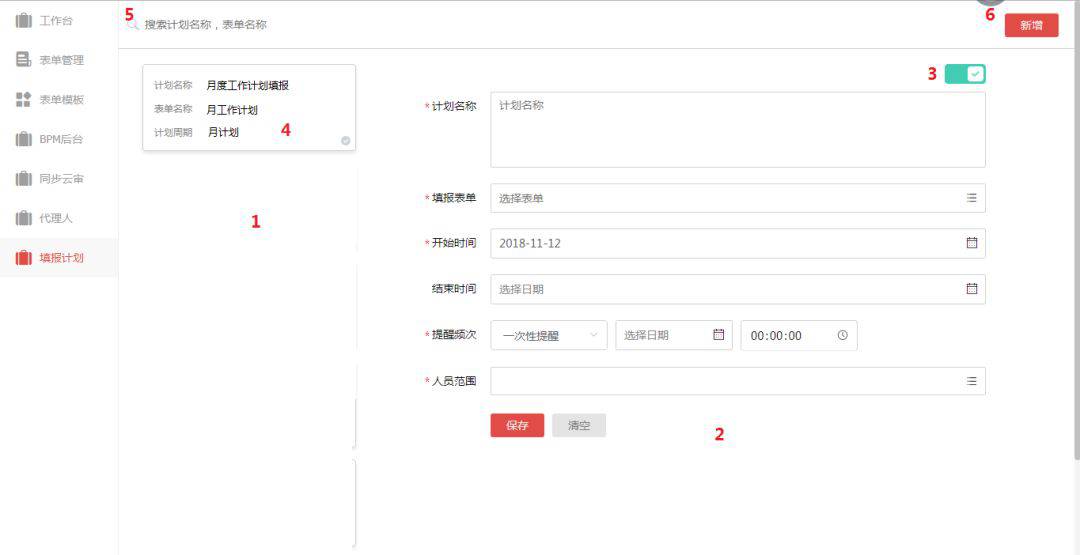Open the 人员范围 selection field
The width and height of the screenshot is (1080, 555).
pyautogui.click(x=730, y=381)
